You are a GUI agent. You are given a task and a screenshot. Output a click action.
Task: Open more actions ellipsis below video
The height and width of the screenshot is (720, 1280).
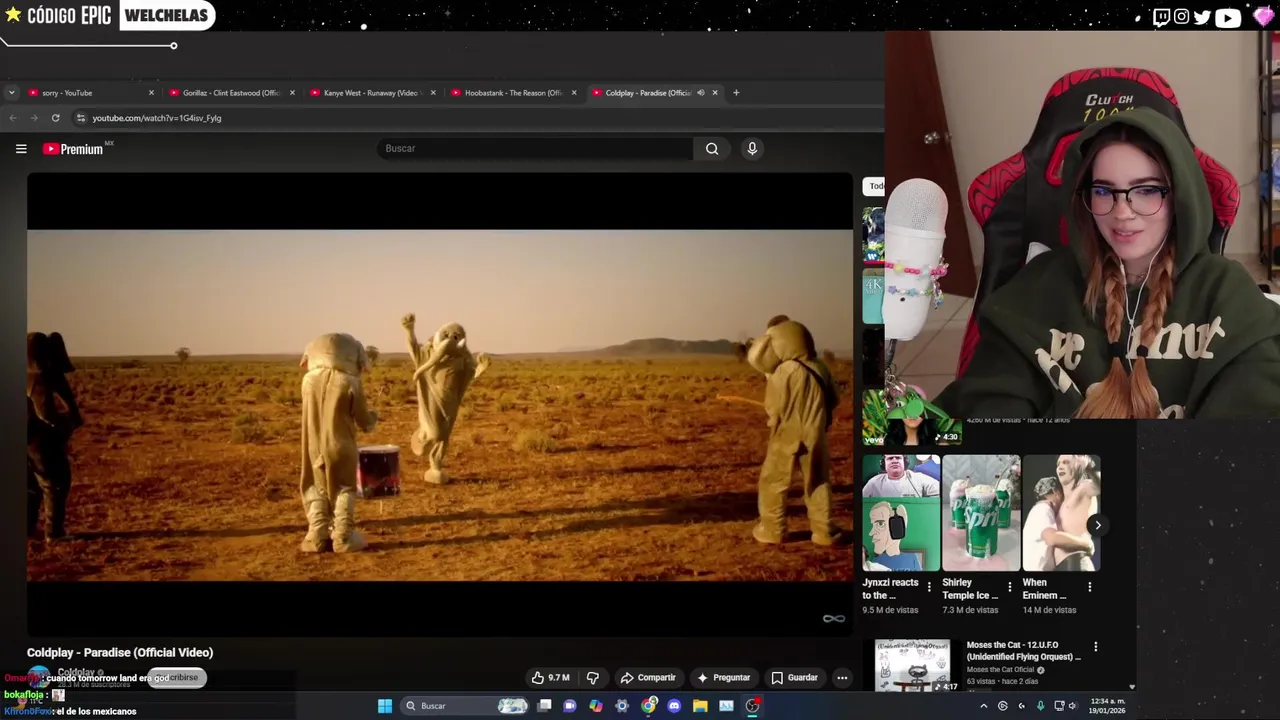click(842, 678)
